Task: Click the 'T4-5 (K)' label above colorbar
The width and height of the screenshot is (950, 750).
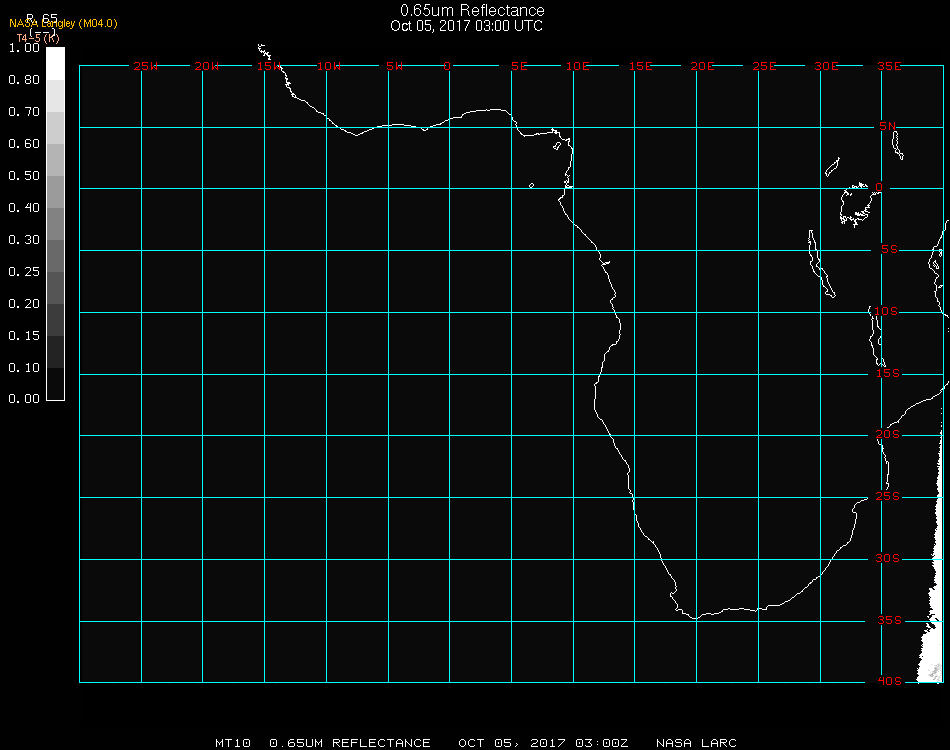Action: [x=38, y=38]
